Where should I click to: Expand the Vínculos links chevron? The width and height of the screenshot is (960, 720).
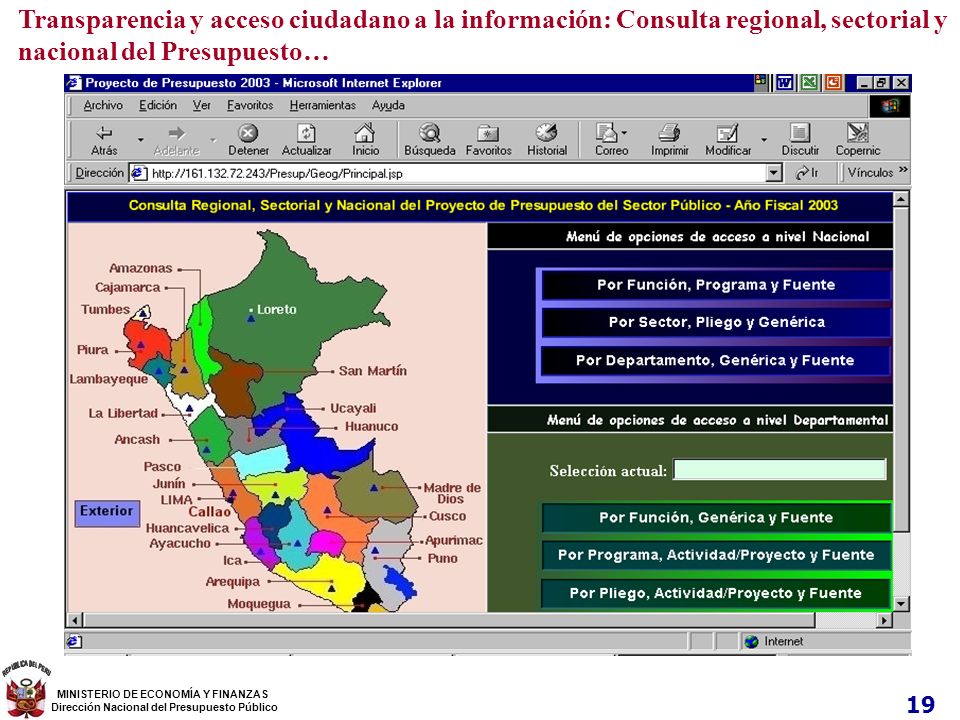[903, 170]
